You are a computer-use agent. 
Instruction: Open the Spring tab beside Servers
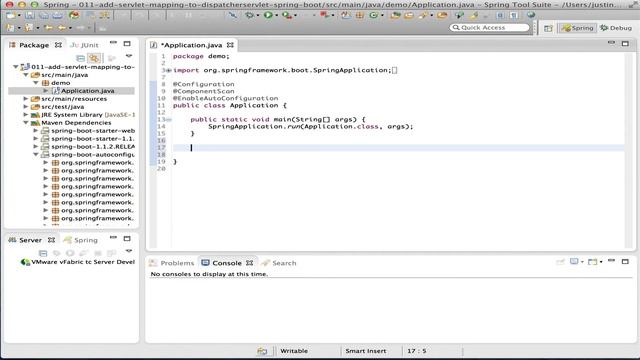coord(81,240)
